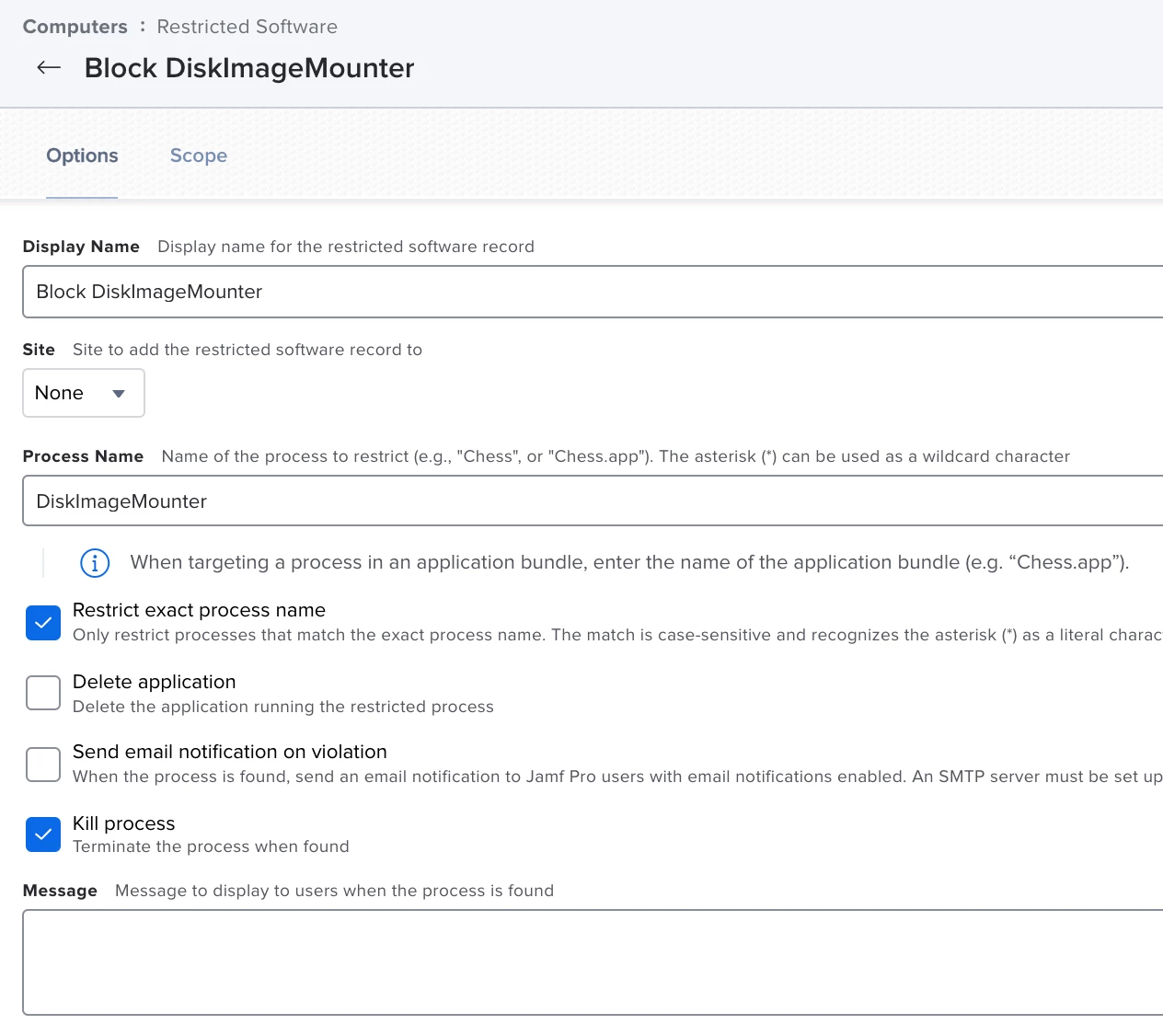Click the 'Process Name' field label
This screenshot has width=1163, height=1036.
(x=83, y=456)
